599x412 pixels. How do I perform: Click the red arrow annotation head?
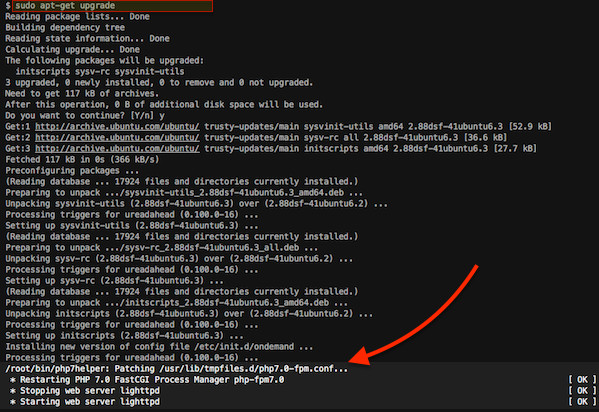tap(361, 356)
